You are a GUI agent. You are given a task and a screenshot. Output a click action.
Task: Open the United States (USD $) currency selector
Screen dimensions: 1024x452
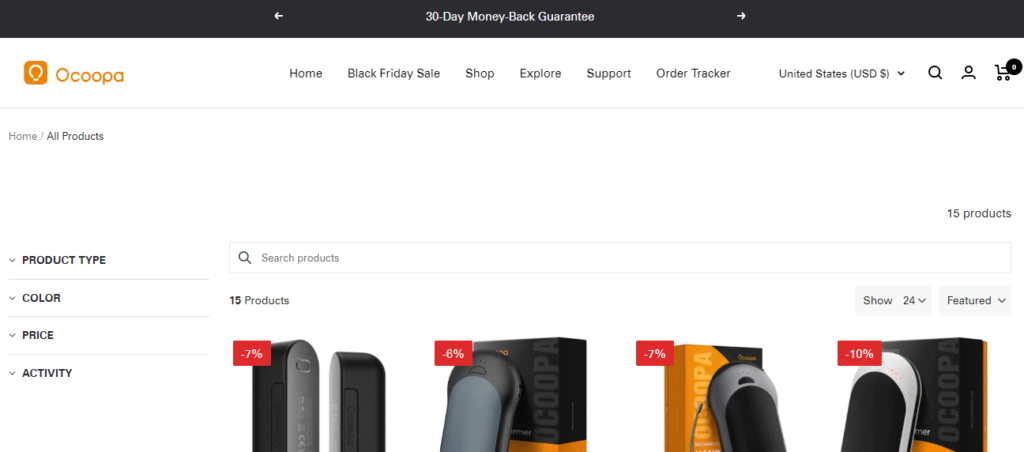[x=842, y=74]
